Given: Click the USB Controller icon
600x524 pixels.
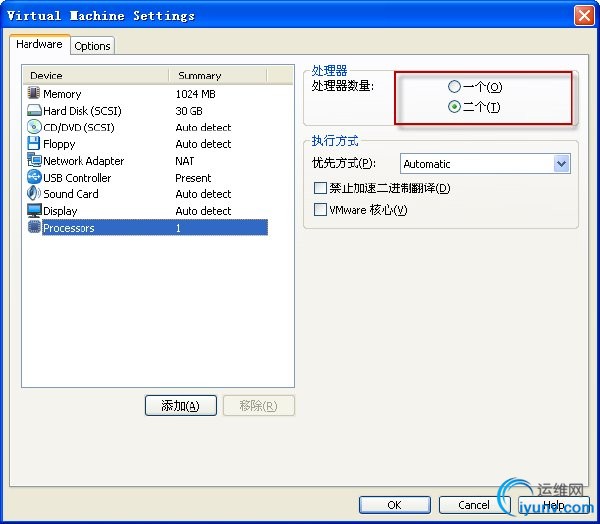Looking at the screenshot, I should point(34,177).
